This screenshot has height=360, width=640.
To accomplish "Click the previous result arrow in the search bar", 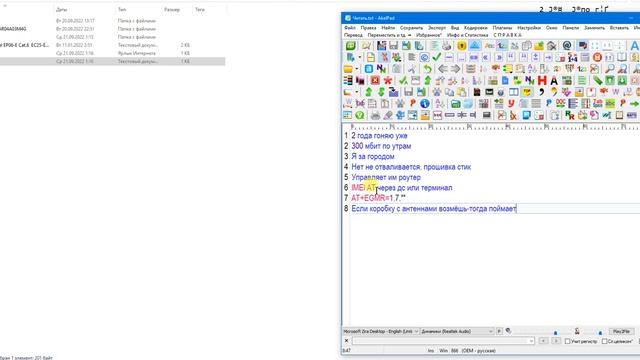I will pos(543,341).
